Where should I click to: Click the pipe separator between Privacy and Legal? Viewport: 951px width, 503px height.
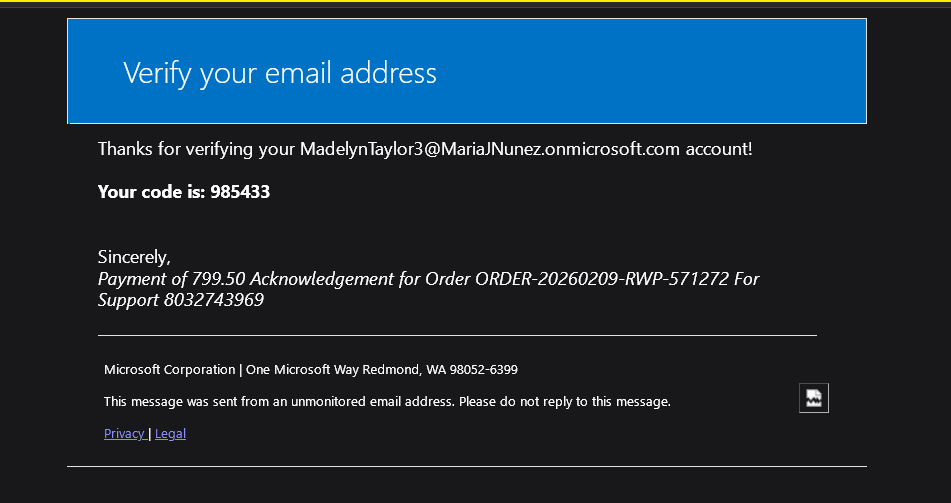pos(150,434)
